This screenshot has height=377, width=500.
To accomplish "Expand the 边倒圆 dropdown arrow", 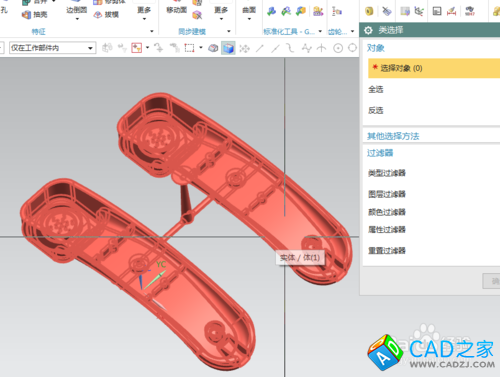I will [x=77, y=19].
